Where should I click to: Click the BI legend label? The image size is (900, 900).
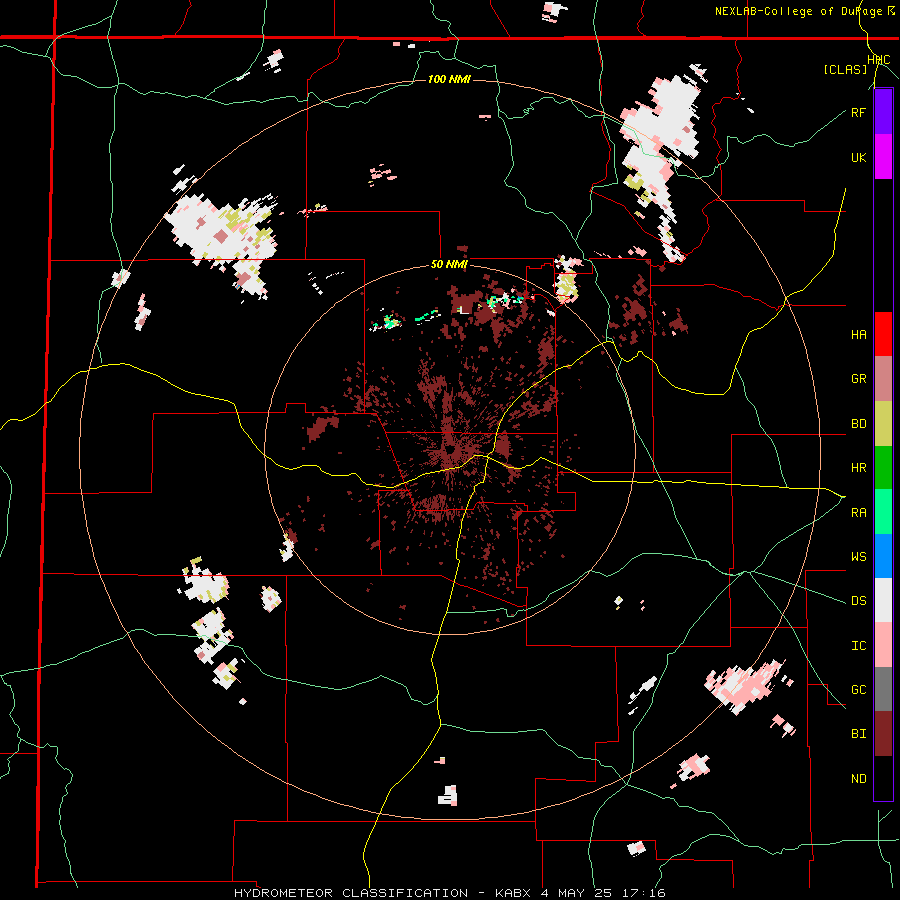click(x=858, y=734)
